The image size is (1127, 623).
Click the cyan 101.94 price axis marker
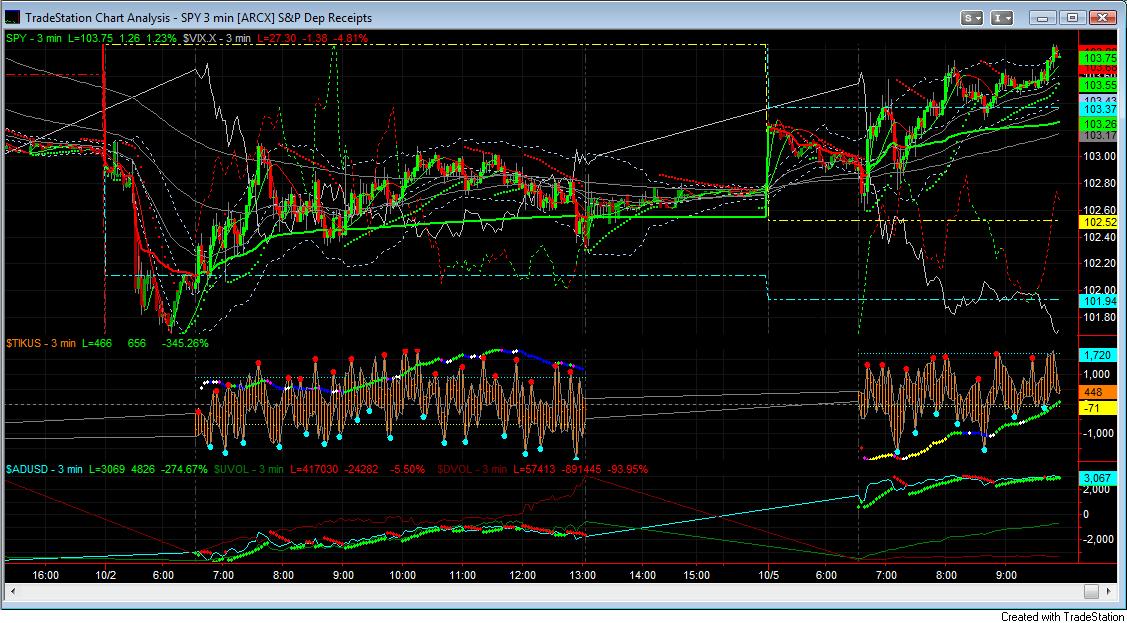(1099, 301)
